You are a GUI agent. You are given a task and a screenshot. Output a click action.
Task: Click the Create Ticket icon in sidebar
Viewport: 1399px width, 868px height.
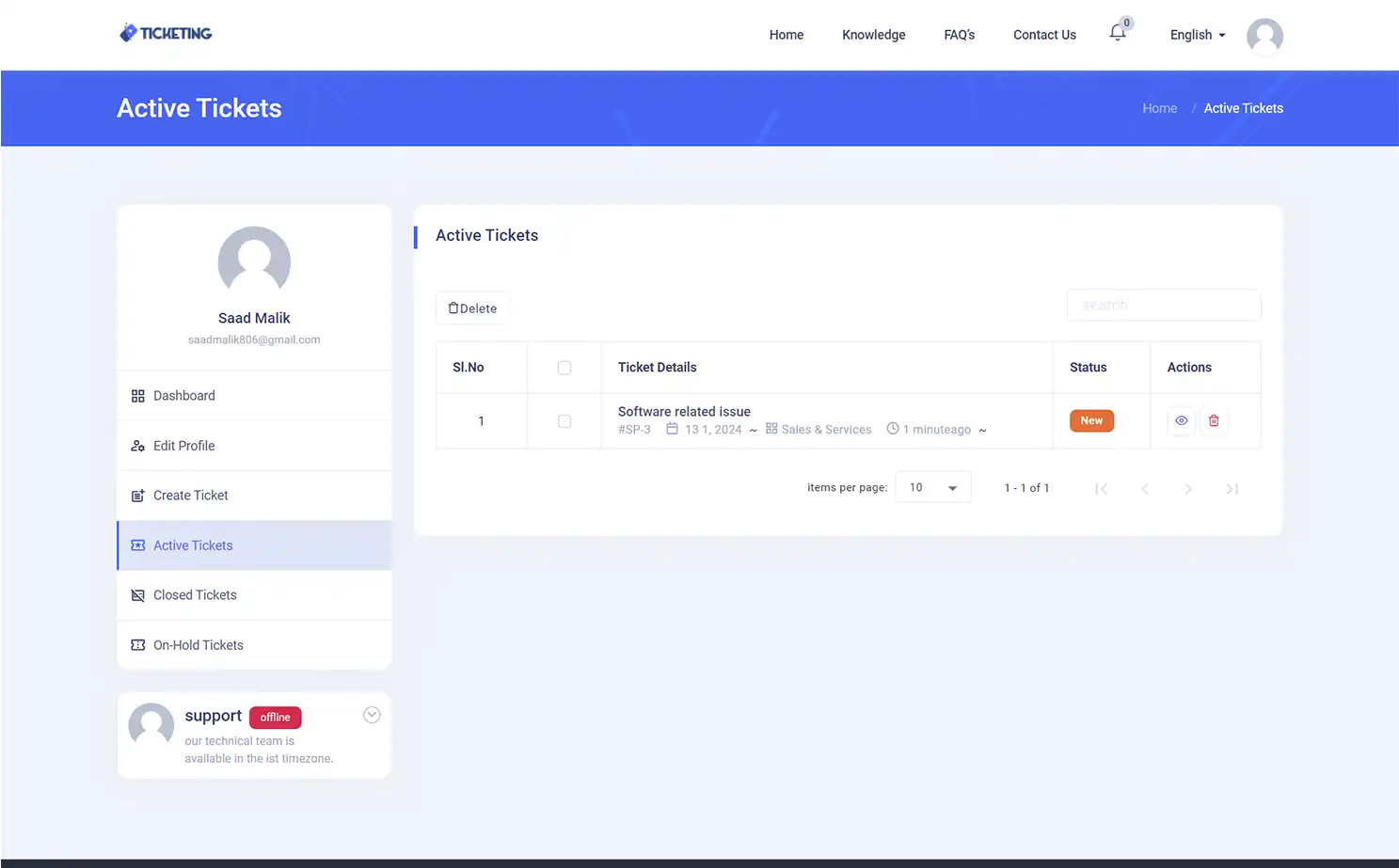pyautogui.click(x=137, y=495)
